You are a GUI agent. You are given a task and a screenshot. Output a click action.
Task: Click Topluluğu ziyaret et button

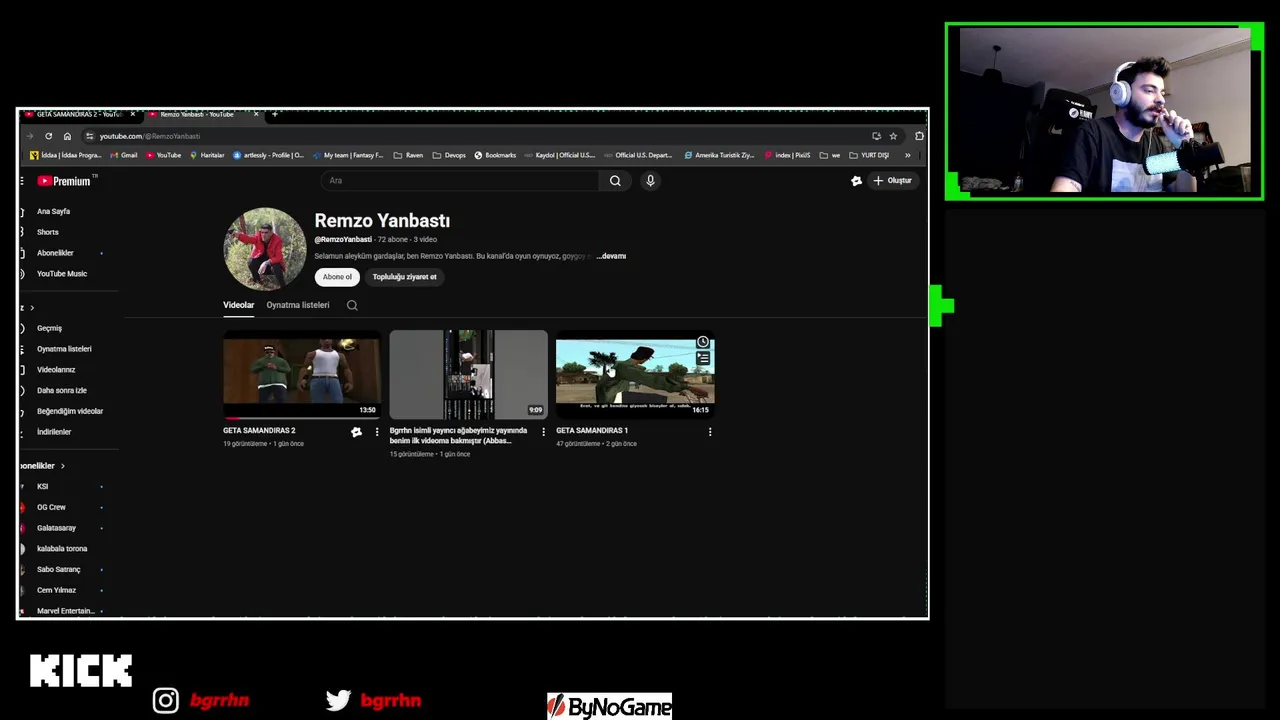[x=404, y=277]
